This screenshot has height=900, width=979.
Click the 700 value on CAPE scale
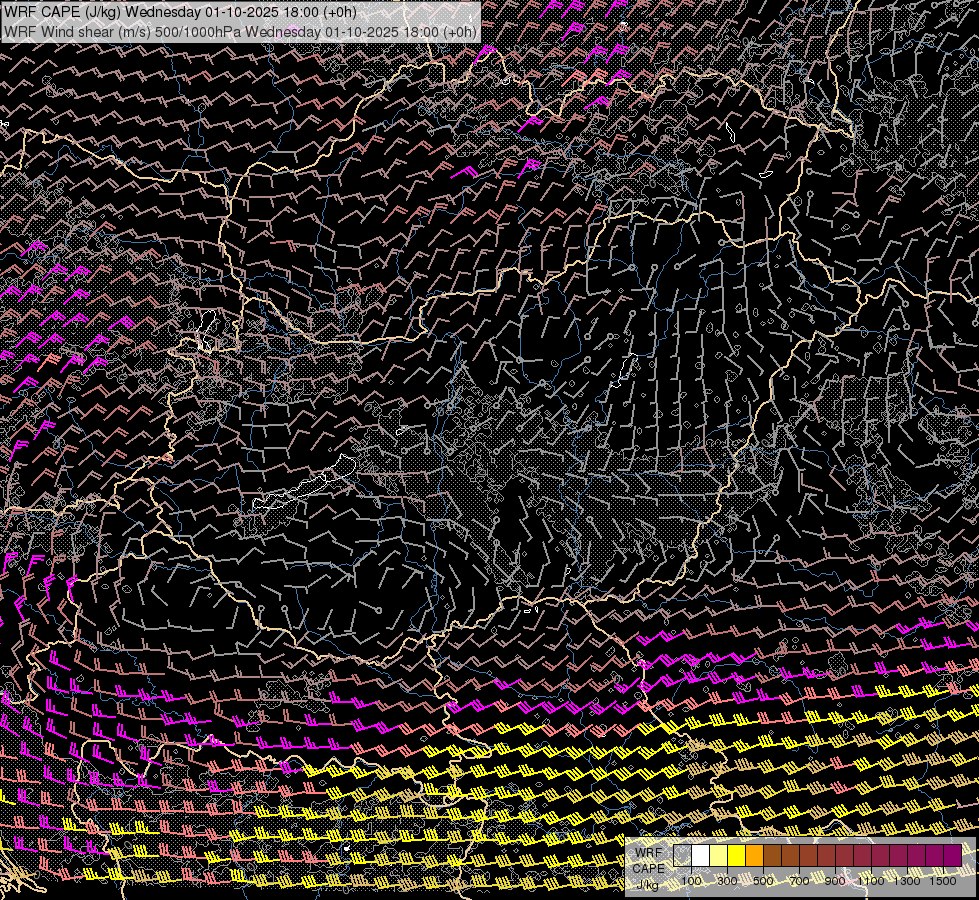(799, 881)
